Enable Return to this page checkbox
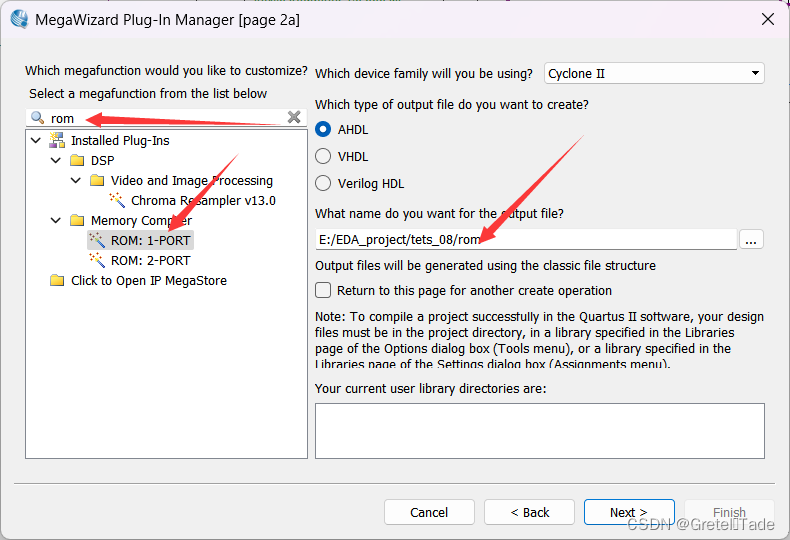 point(323,290)
